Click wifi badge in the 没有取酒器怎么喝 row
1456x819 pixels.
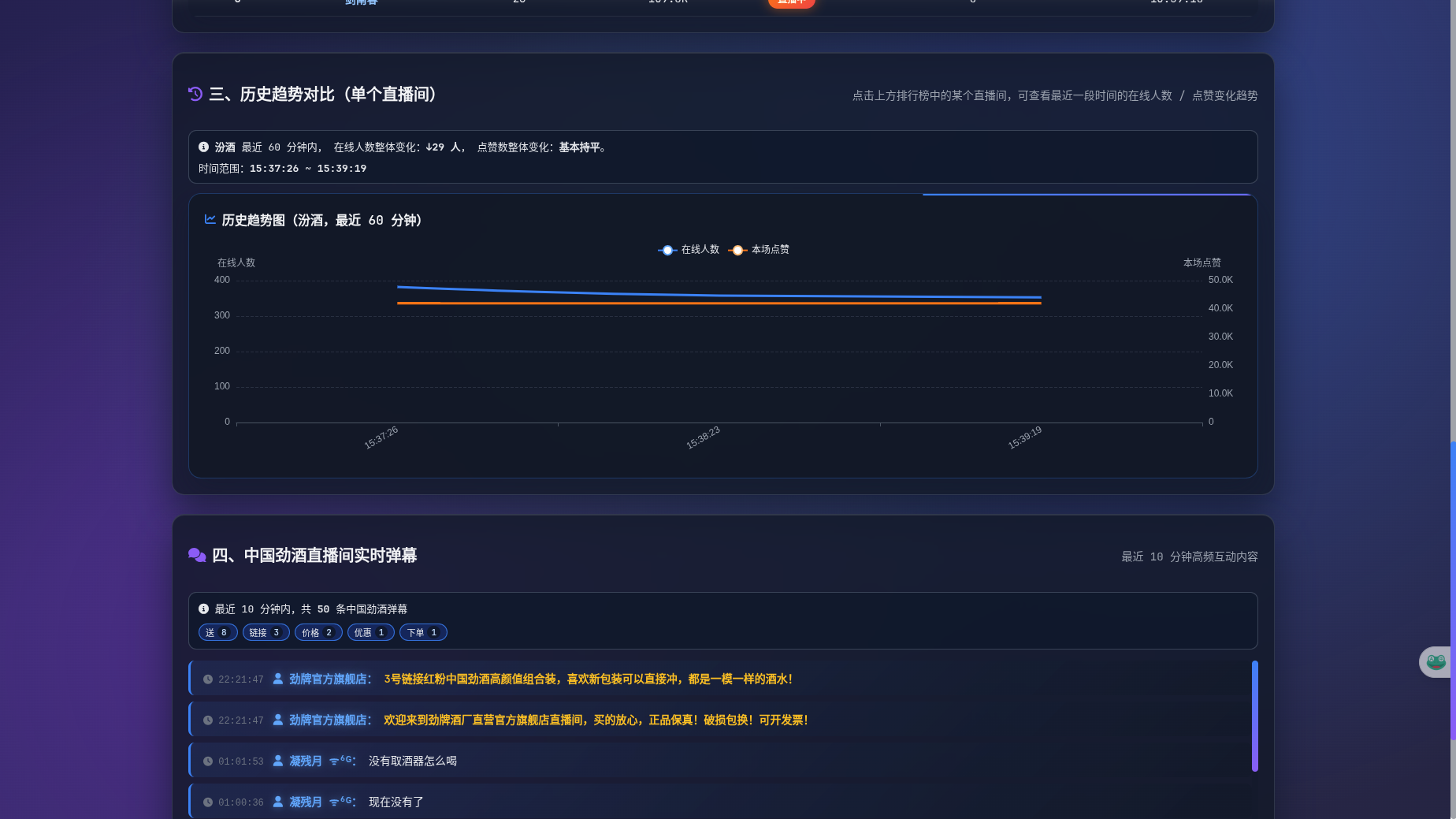coord(340,760)
